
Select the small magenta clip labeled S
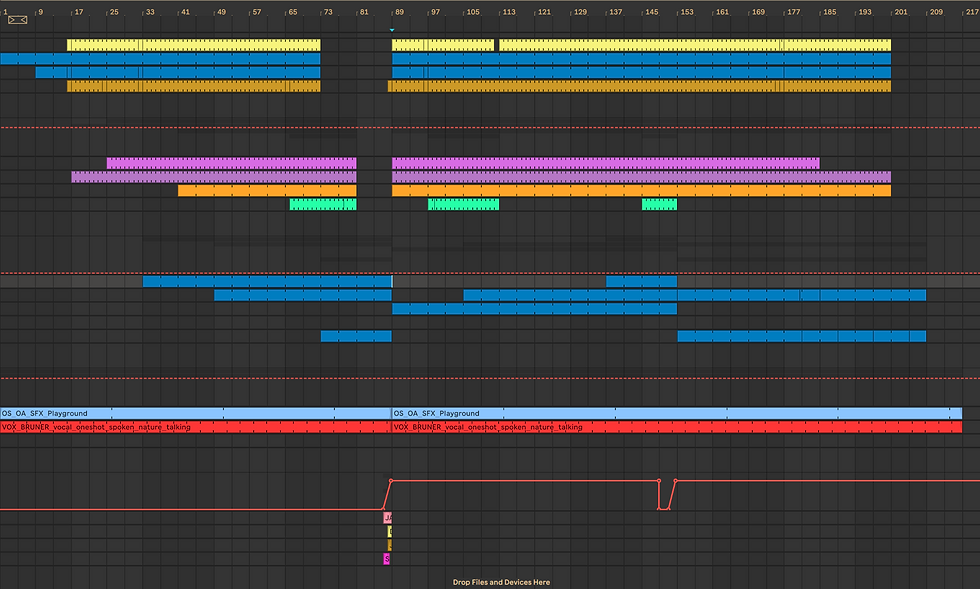[x=387, y=559]
